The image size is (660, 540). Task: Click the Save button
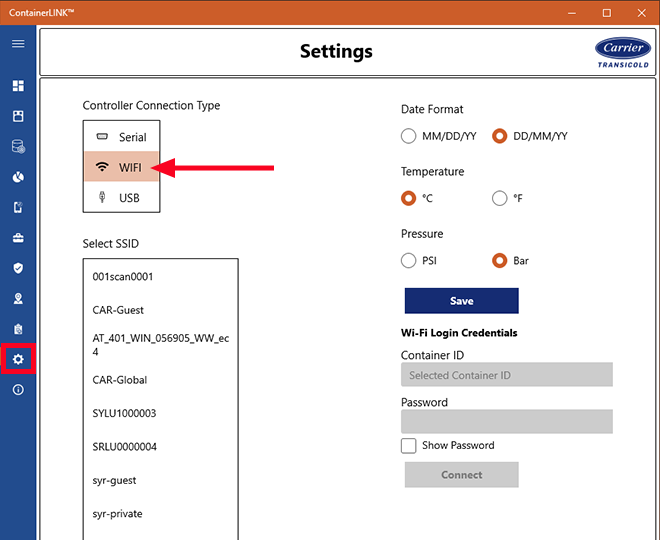(461, 301)
